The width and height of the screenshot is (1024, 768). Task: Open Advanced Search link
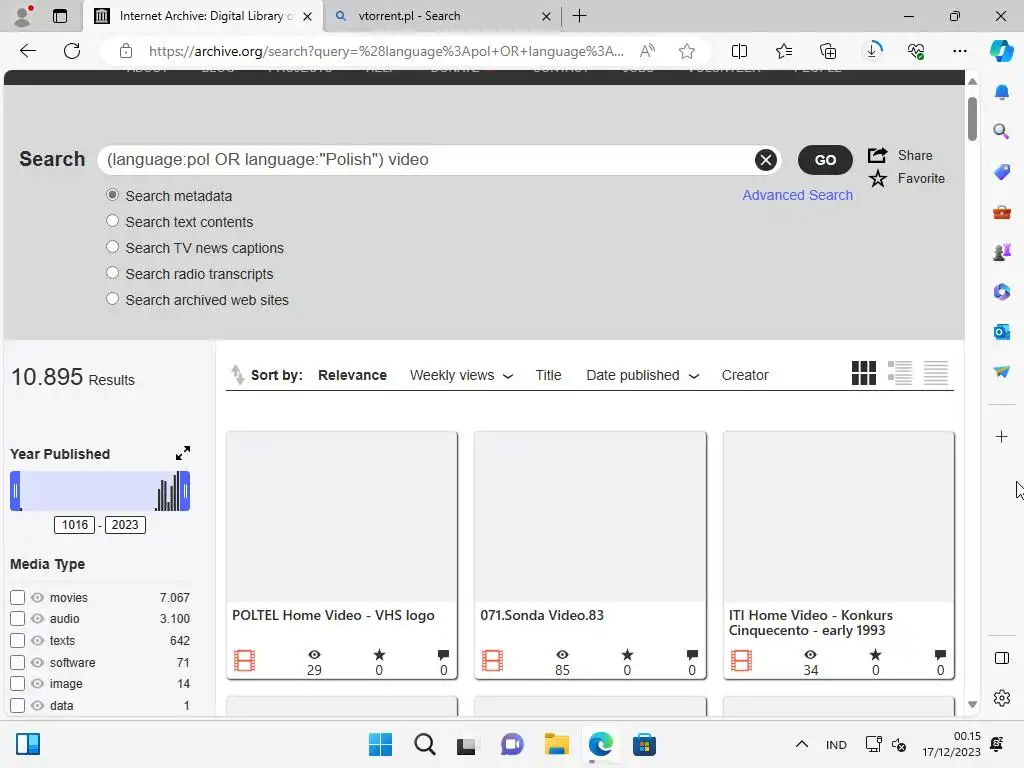797,195
